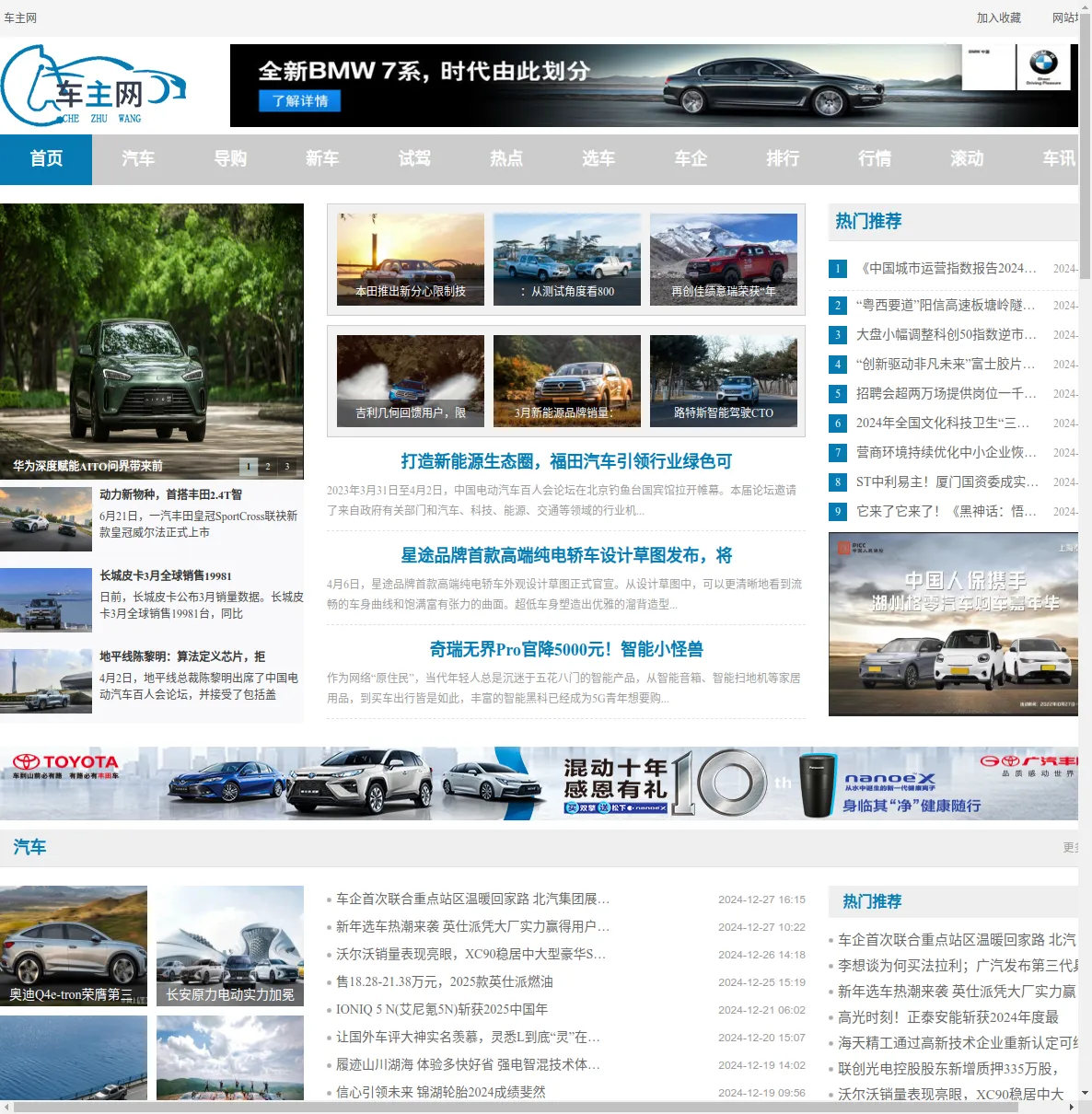Select 选车 in the navigation bar
Viewport: 1092px width, 1114px height.
click(598, 159)
